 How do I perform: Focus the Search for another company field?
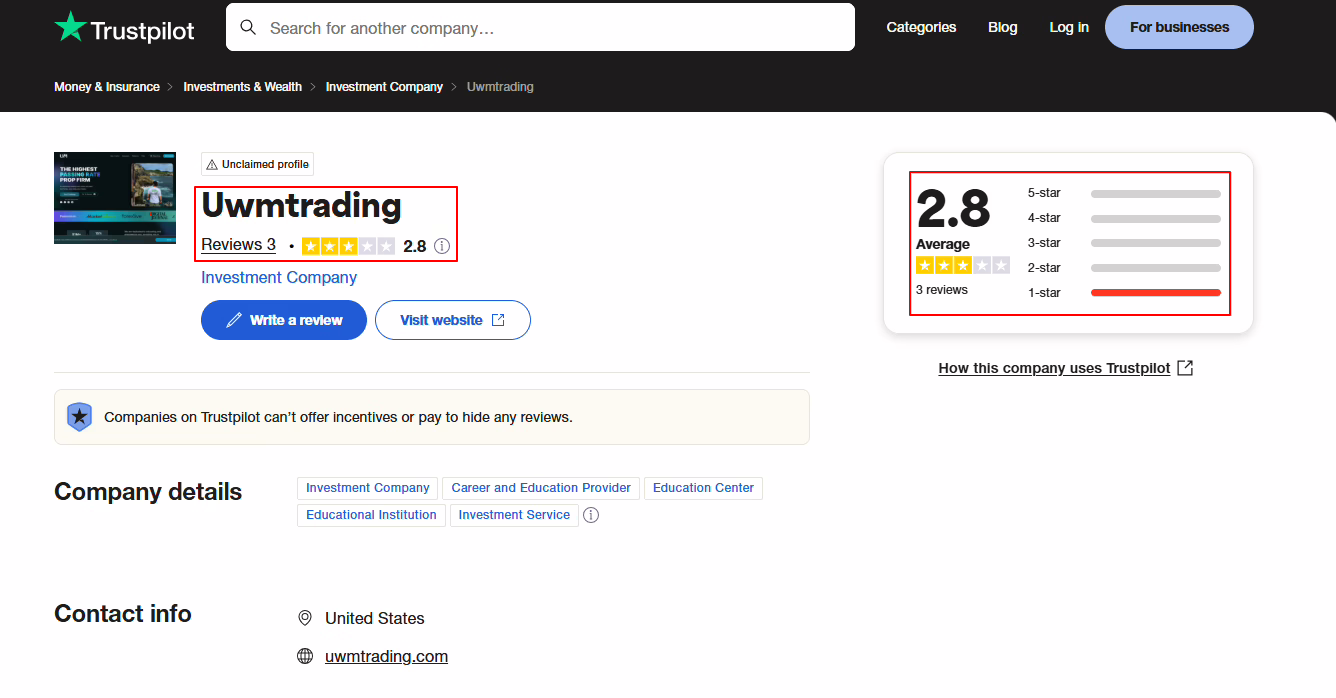pyautogui.click(x=540, y=27)
